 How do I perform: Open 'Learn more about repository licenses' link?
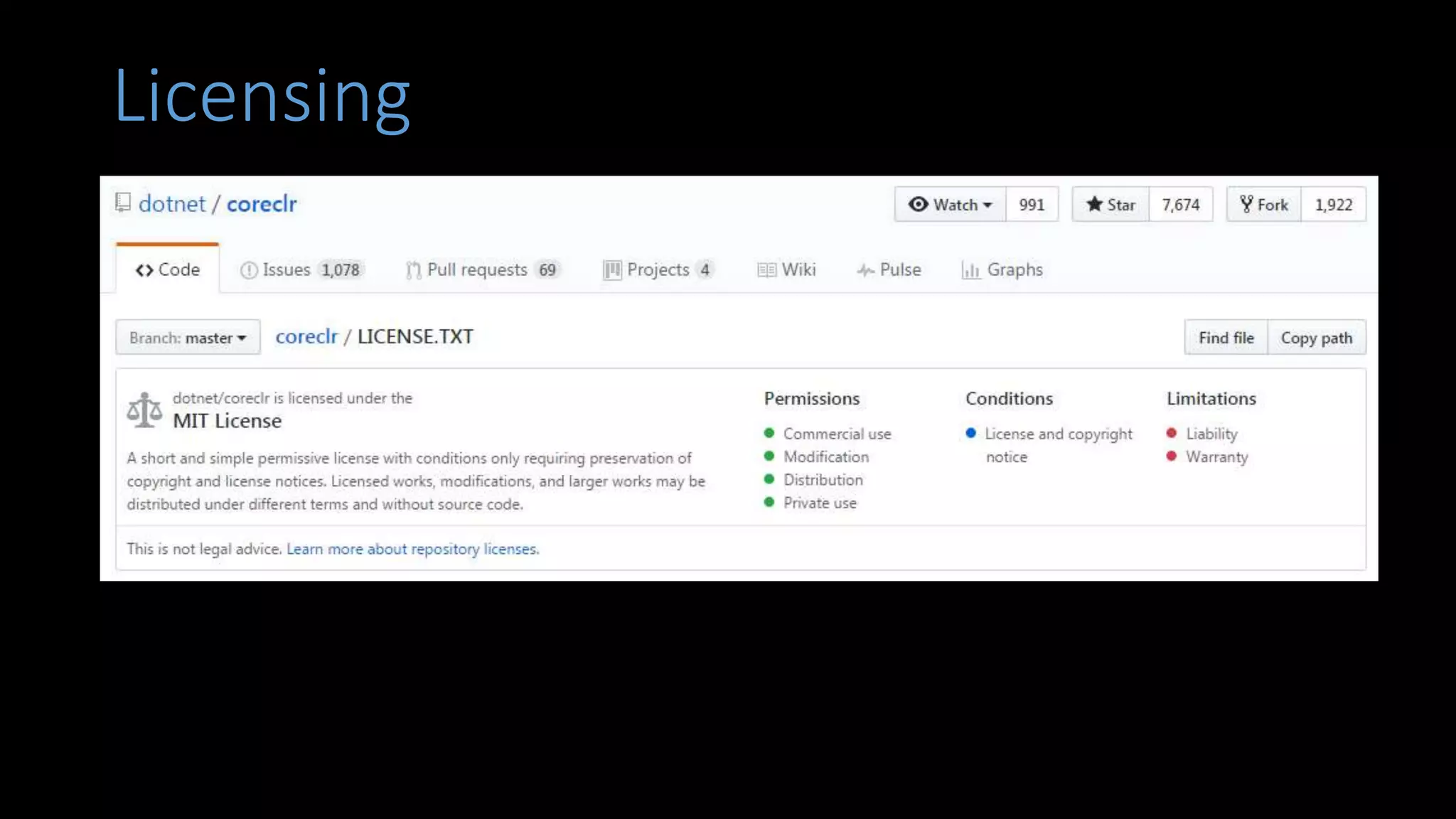[x=412, y=549]
